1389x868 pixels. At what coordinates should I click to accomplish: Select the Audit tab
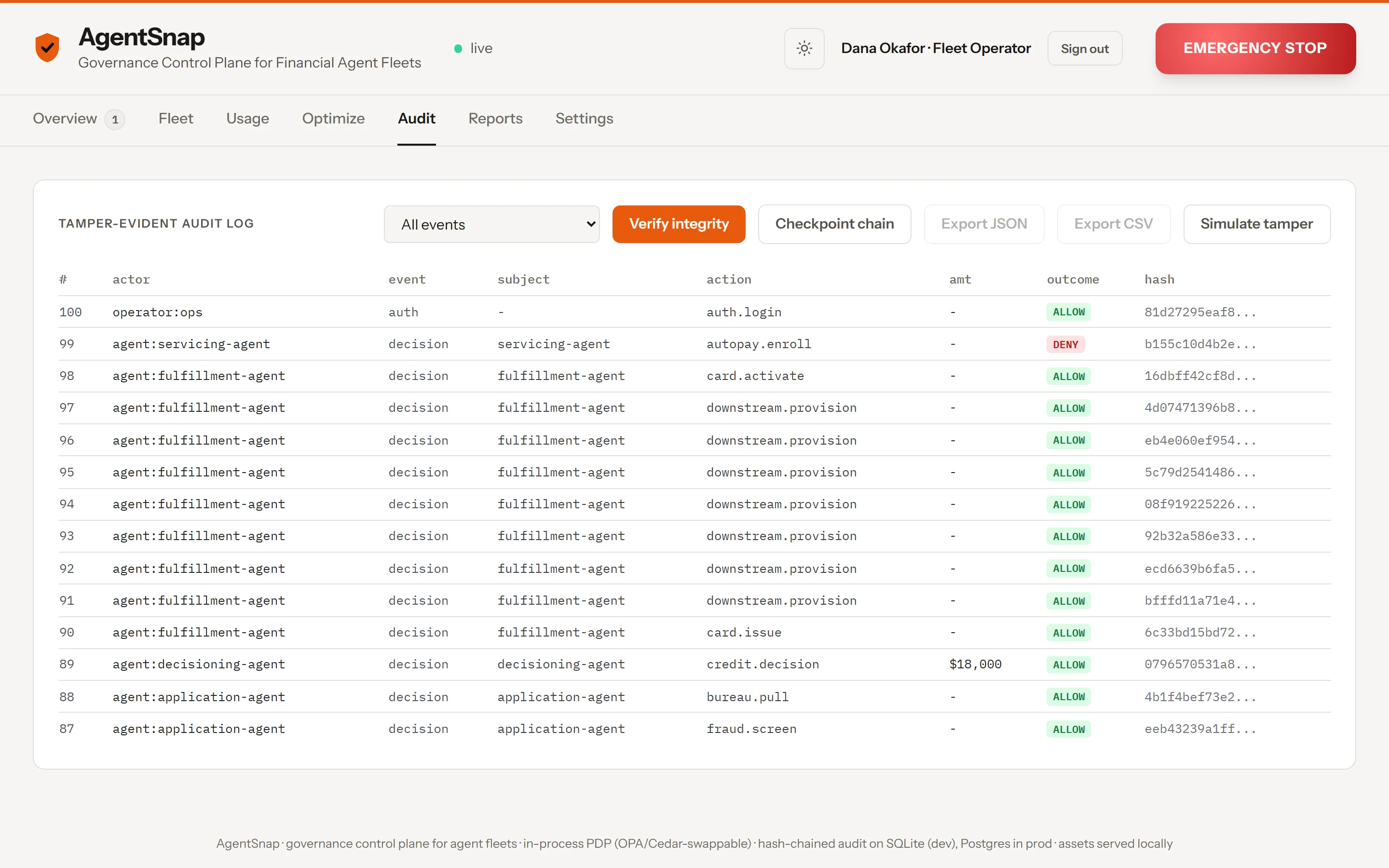[417, 118]
